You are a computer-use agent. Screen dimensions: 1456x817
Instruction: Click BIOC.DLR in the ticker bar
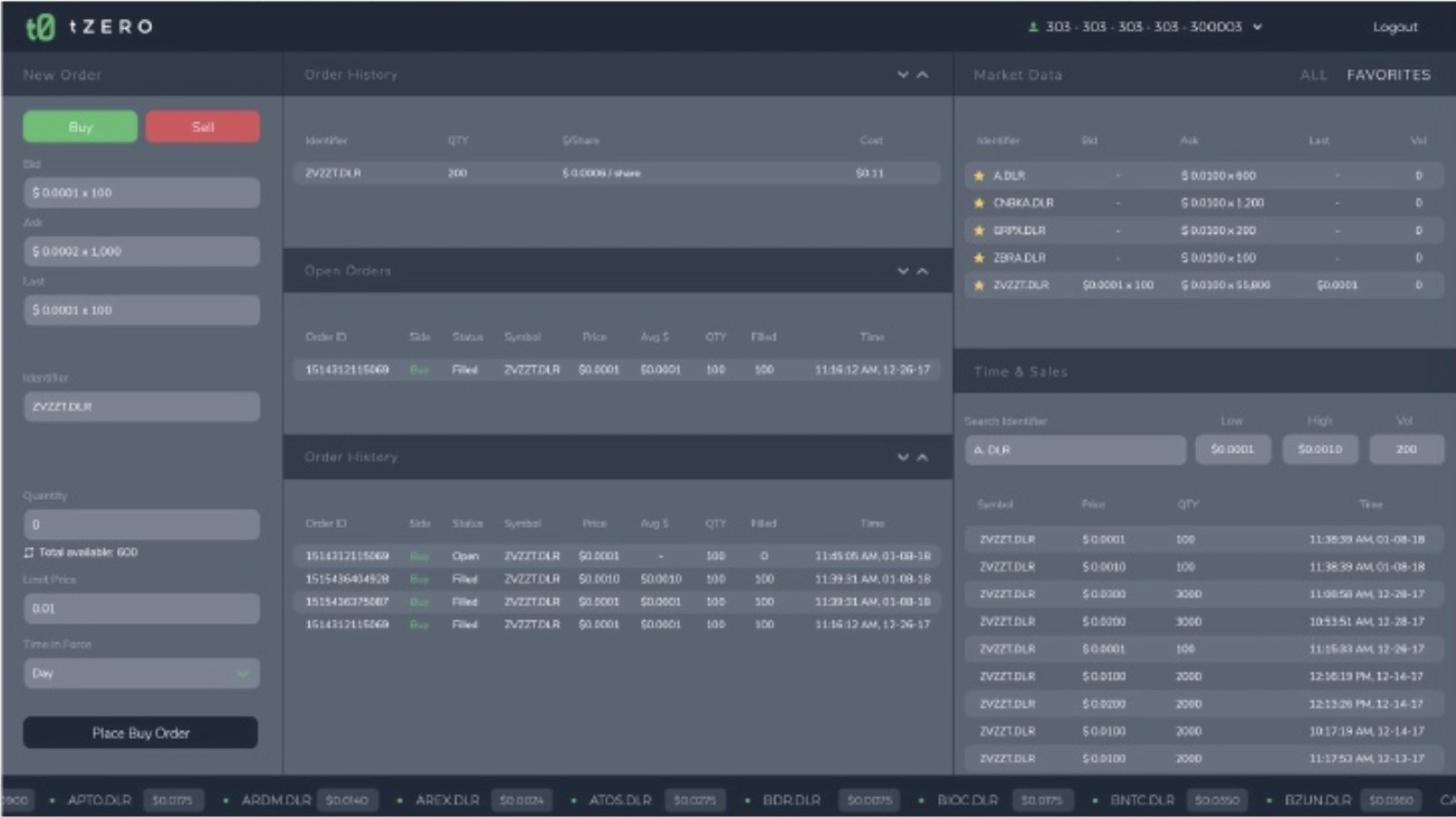pyautogui.click(x=967, y=801)
